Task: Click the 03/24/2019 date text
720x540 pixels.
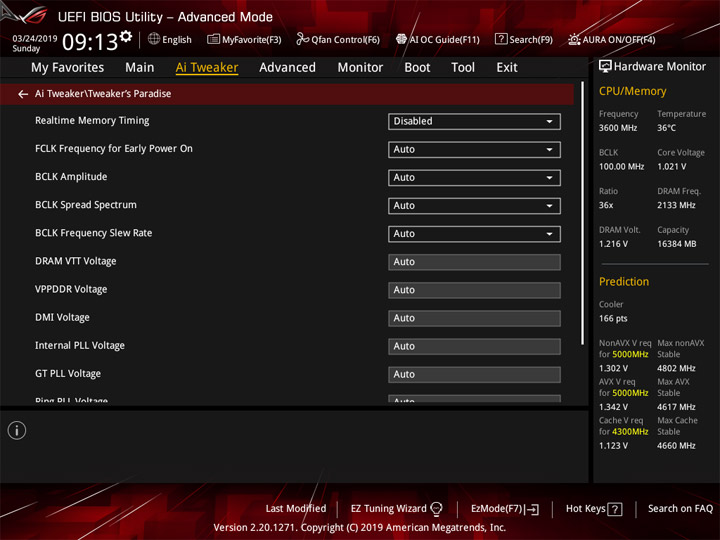Action: (x=34, y=39)
